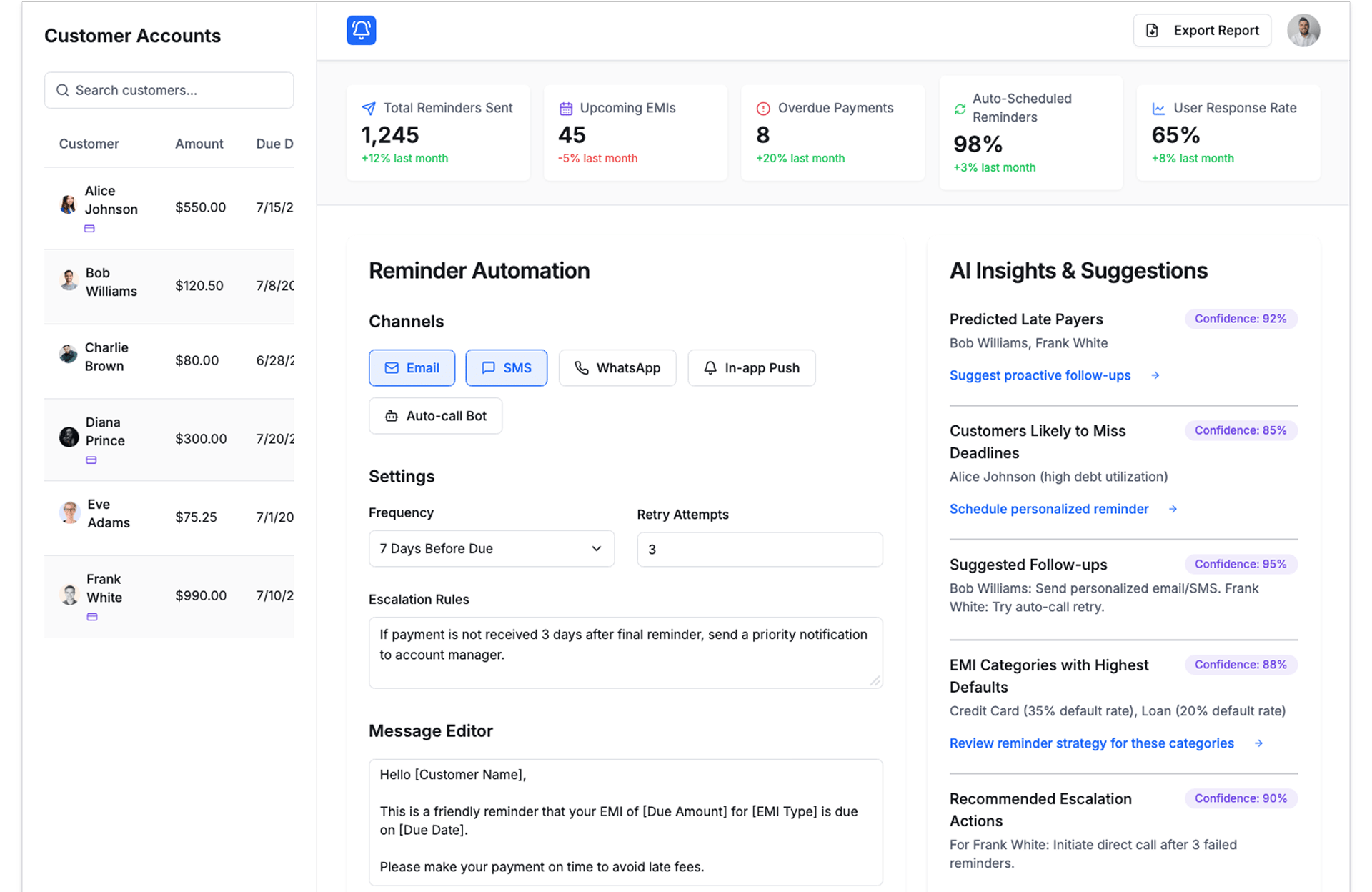Click Schedule personalized reminder link
This screenshot has width=1372, height=892.
pos(1048,509)
